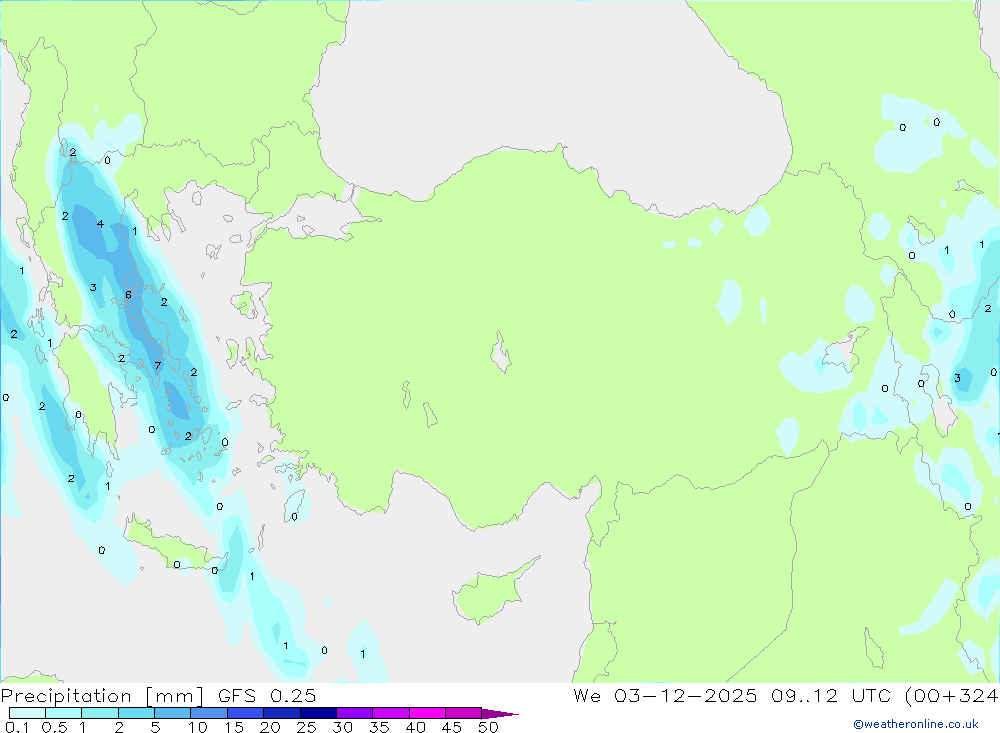Pick the 10–15 mm legend swatch
The image size is (1000, 733).
pyautogui.click(x=209, y=713)
